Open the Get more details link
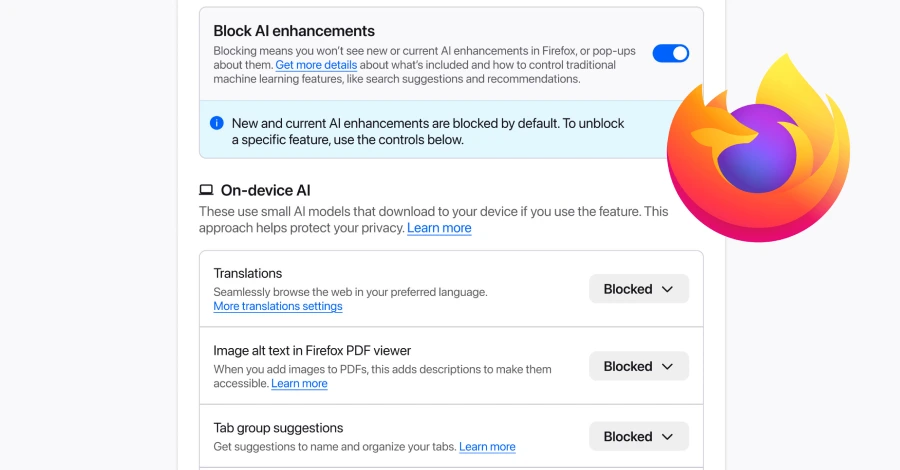The width and height of the screenshot is (900, 470). pyautogui.click(x=316, y=65)
